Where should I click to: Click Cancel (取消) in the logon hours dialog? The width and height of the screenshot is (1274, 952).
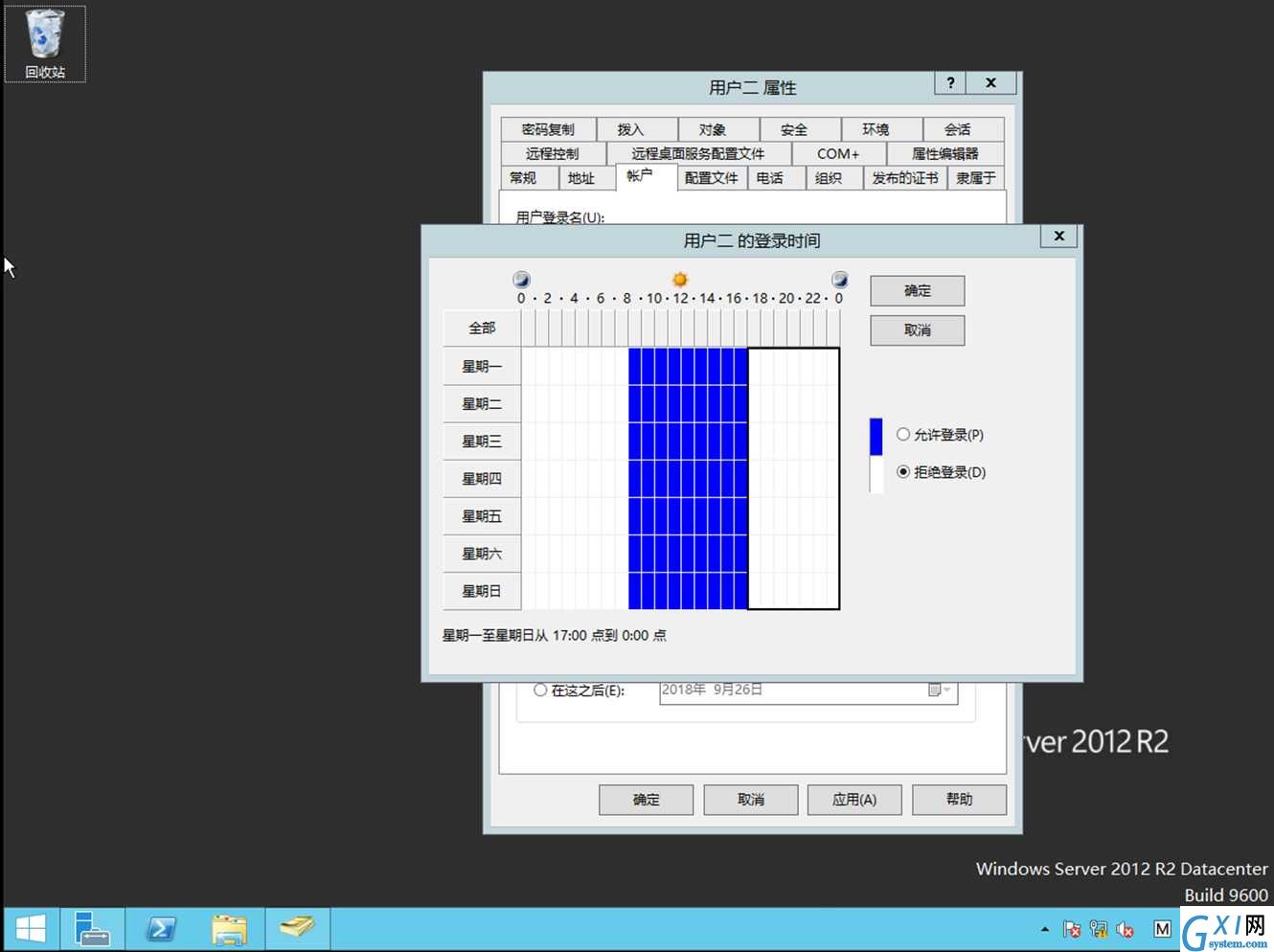click(918, 330)
